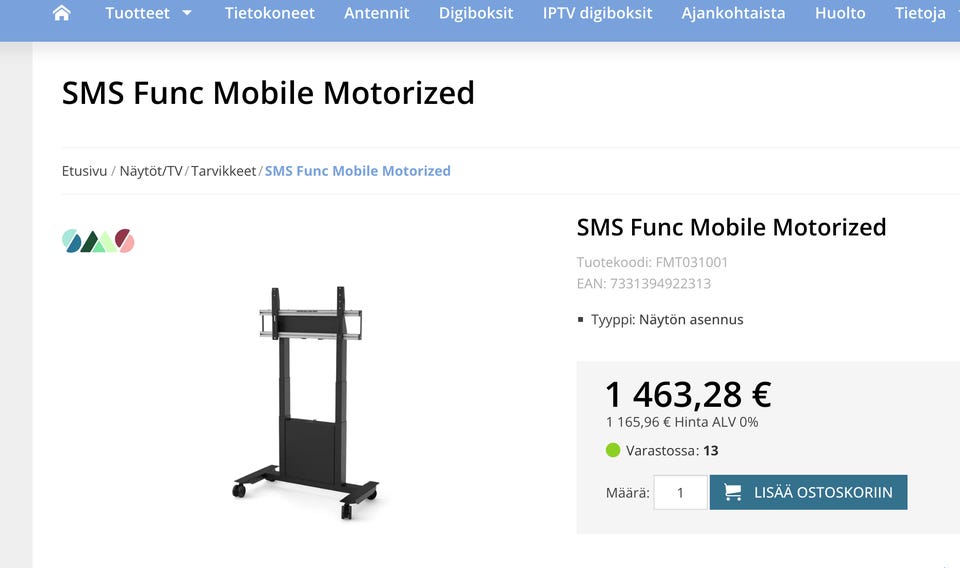Select Digiboksit in the navigation bar

pyautogui.click(x=476, y=13)
